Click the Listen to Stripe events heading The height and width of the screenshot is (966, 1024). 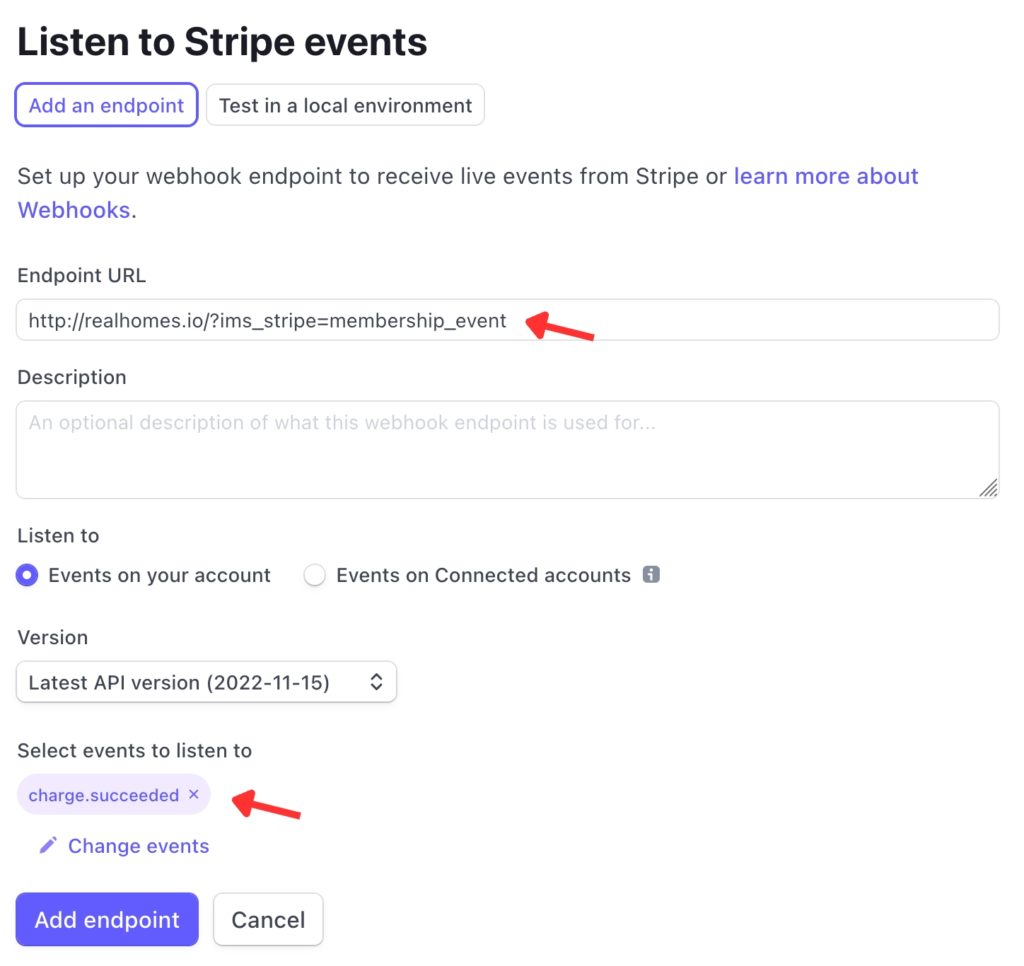click(x=222, y=42)
